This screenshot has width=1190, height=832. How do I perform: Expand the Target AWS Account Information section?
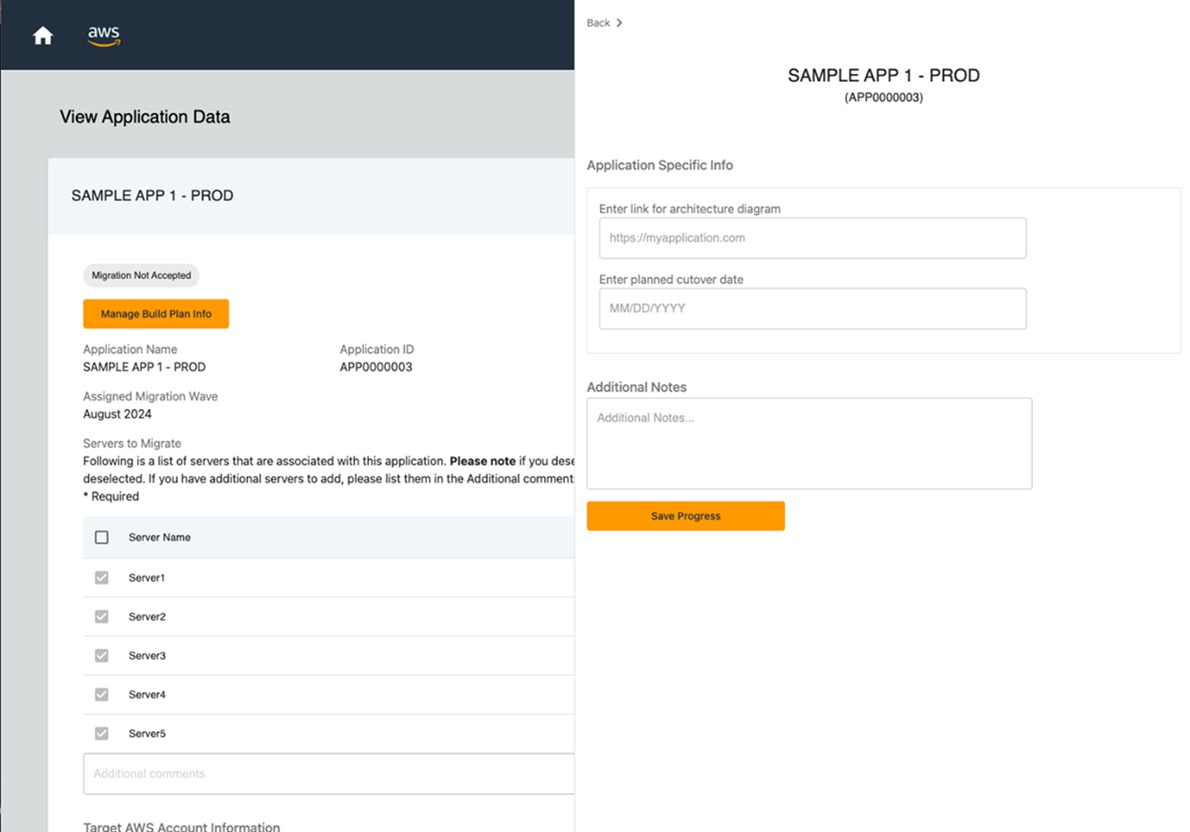click(x=181, y=827)
